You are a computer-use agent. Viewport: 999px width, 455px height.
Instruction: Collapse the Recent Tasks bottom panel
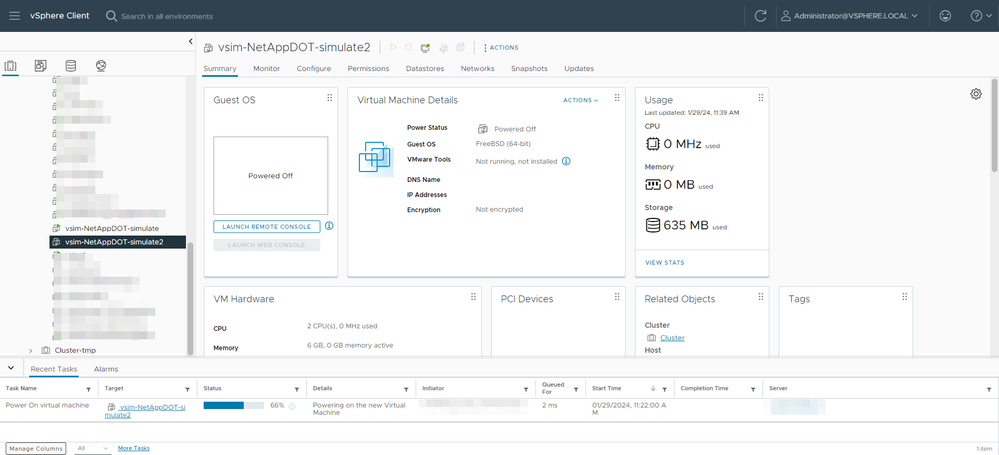(11, 369)
